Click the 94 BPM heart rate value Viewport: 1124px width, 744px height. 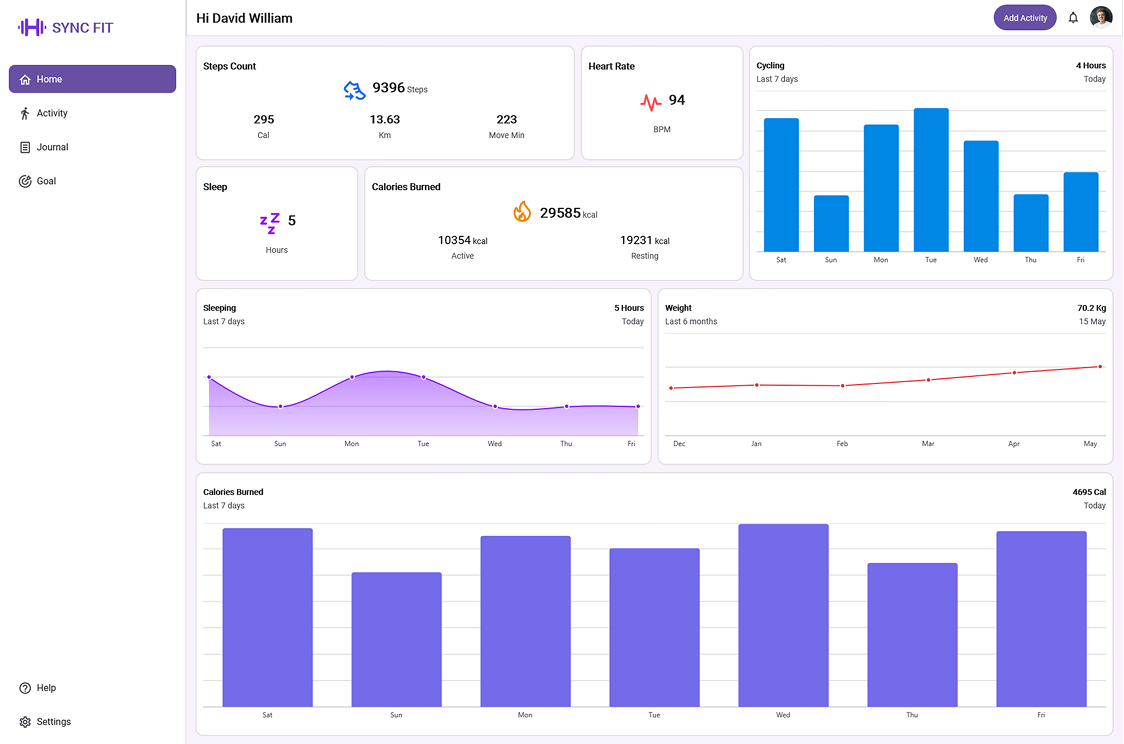(677, 100)
